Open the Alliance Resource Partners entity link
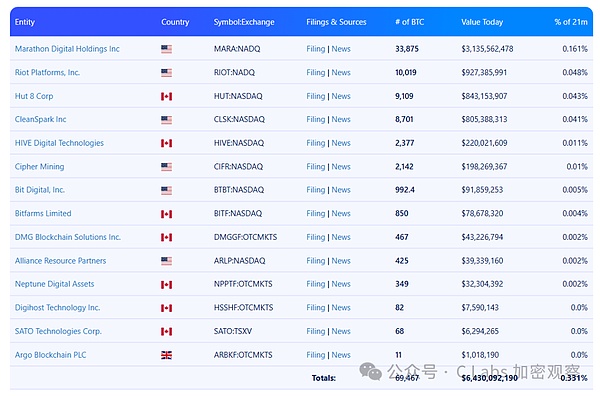Screen dimensions: 600x396 click(x=60, y=261)
